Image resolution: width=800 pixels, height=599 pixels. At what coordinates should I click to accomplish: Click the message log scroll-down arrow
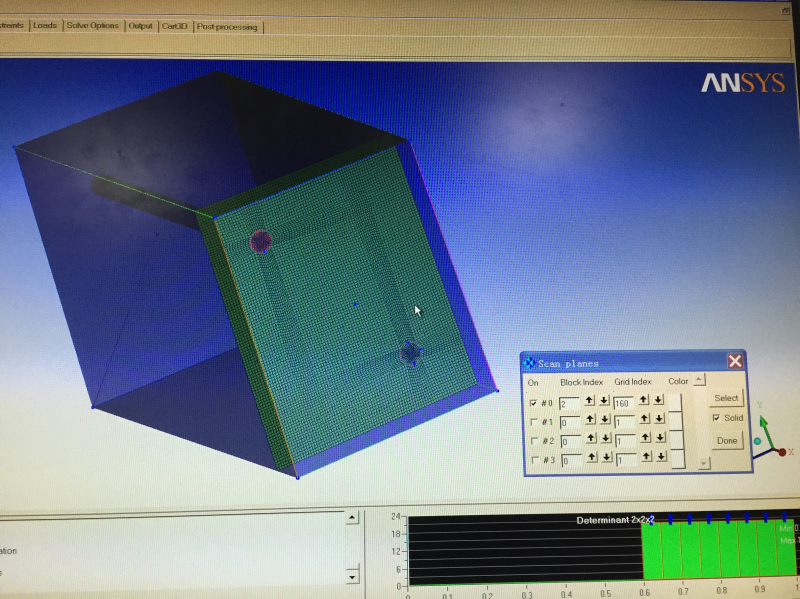[x=353, y=577]
